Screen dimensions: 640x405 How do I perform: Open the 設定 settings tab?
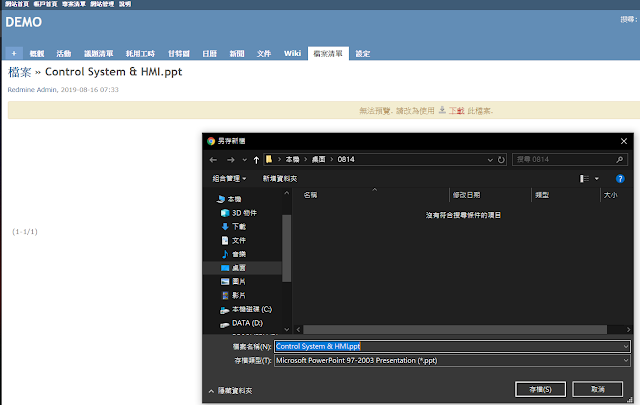click(x=362, y=53)
